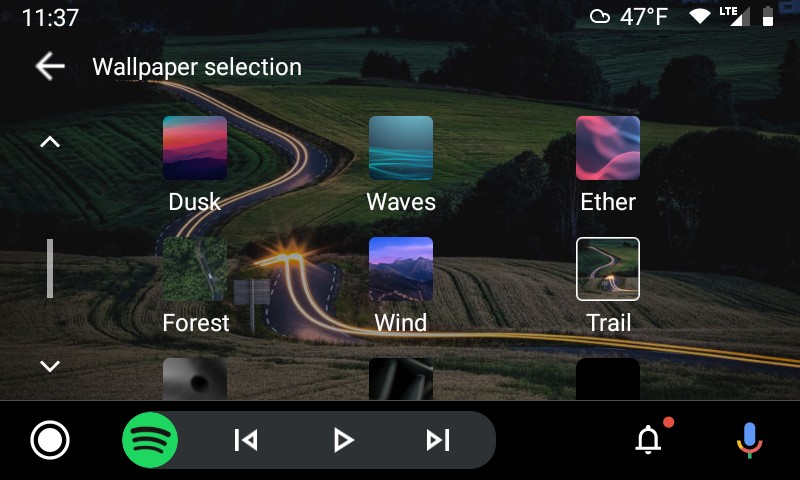Play the current track
Viewport: 800px width, 480px height.
pos(343,440)
